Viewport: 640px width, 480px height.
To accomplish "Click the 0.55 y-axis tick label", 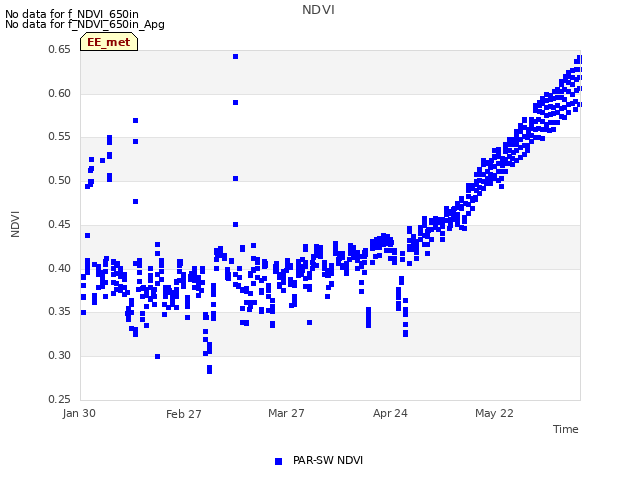I will (x=59, y=137).
